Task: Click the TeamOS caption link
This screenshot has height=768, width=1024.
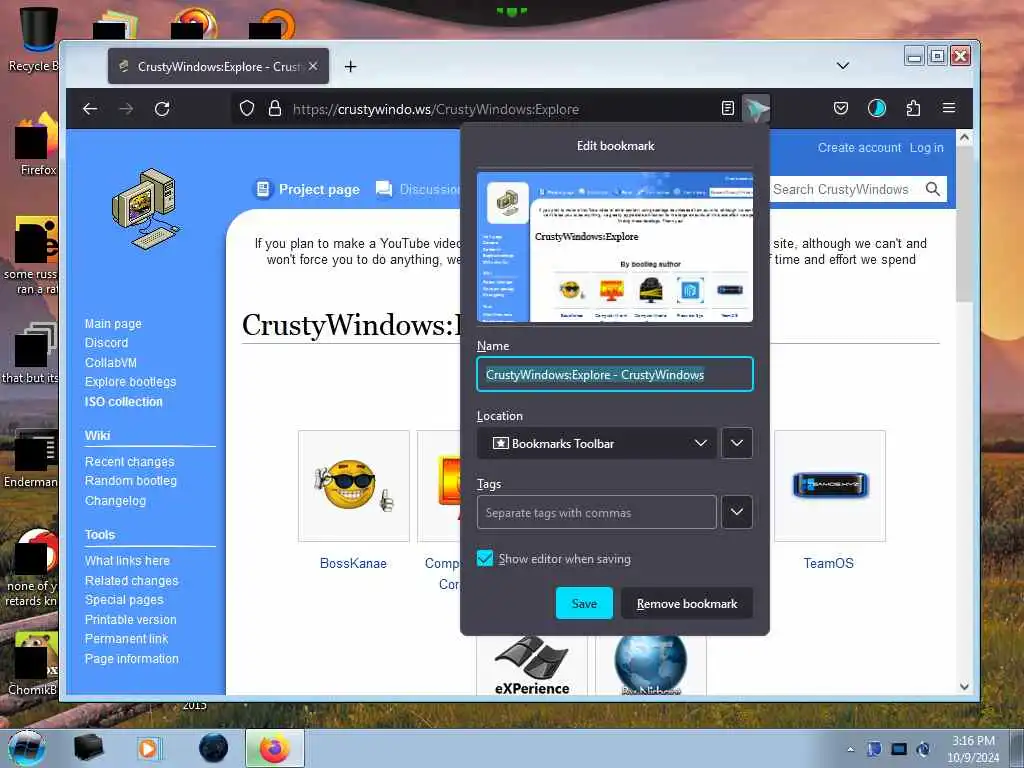Action: [x=829, y=563]
